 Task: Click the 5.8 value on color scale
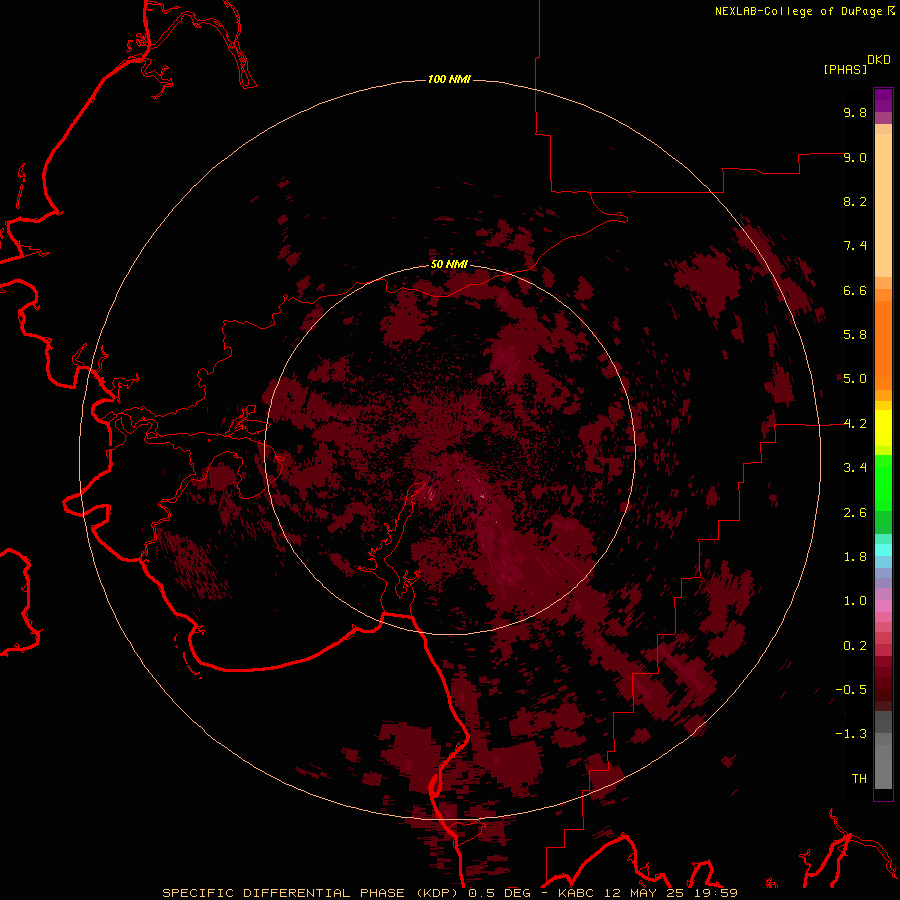tap(855, 335)
